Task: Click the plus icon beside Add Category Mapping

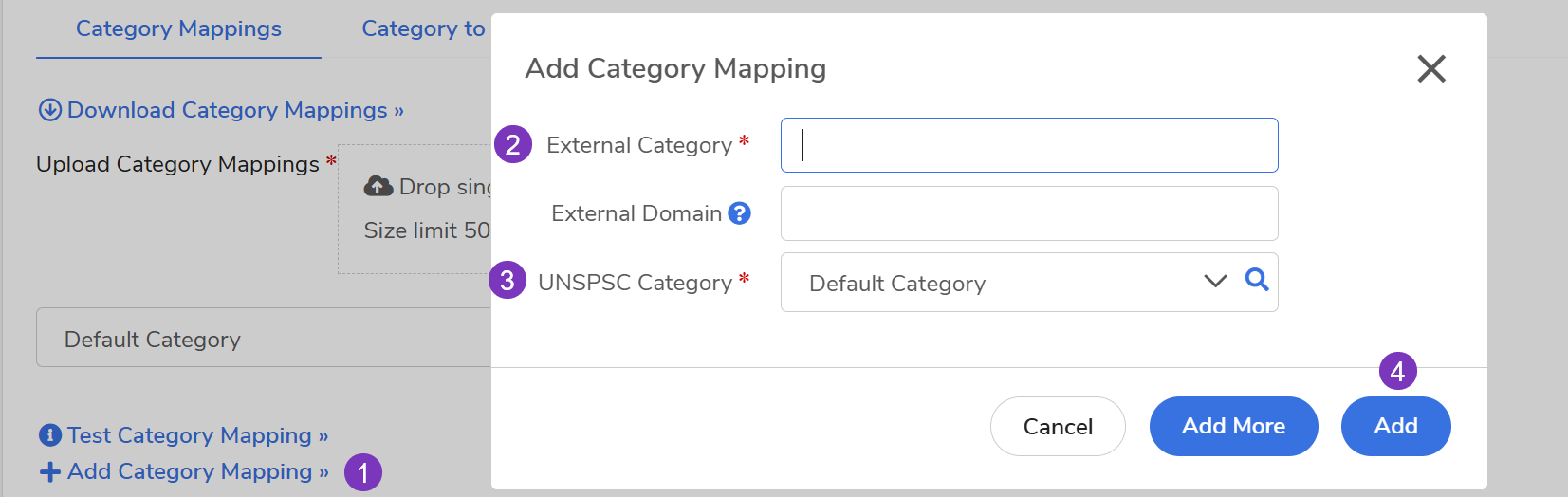Action: [x=49, y=471]
